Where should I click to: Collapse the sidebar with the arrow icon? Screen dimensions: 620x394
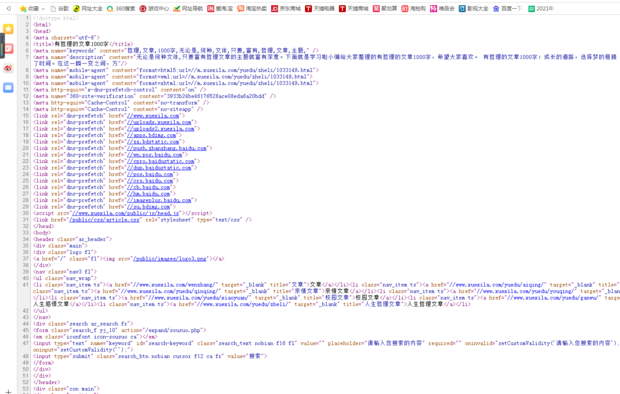pos(9,8)
